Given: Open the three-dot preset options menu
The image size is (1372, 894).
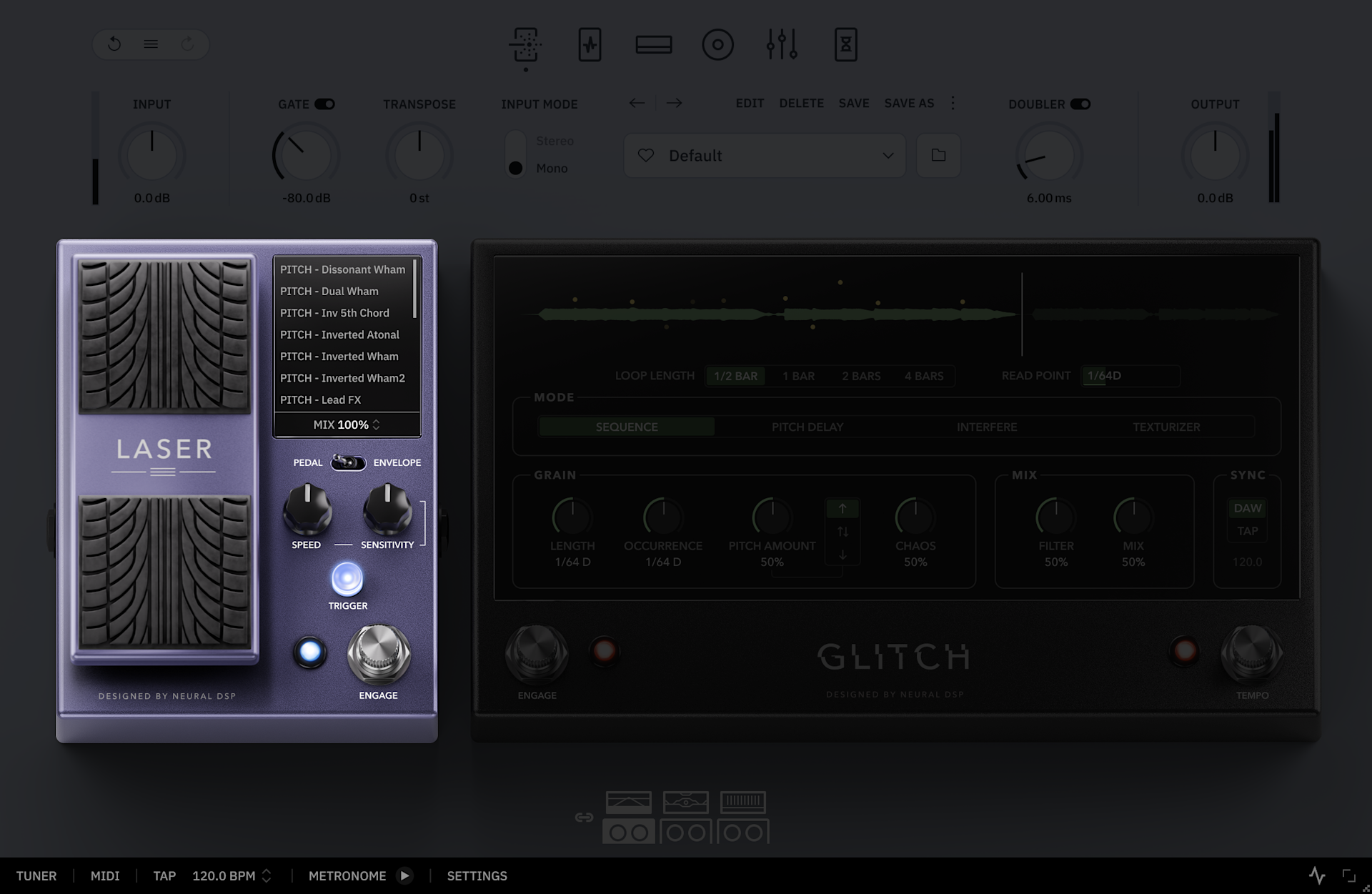Looking at the screenshot, I should click(x=953, y=103).
